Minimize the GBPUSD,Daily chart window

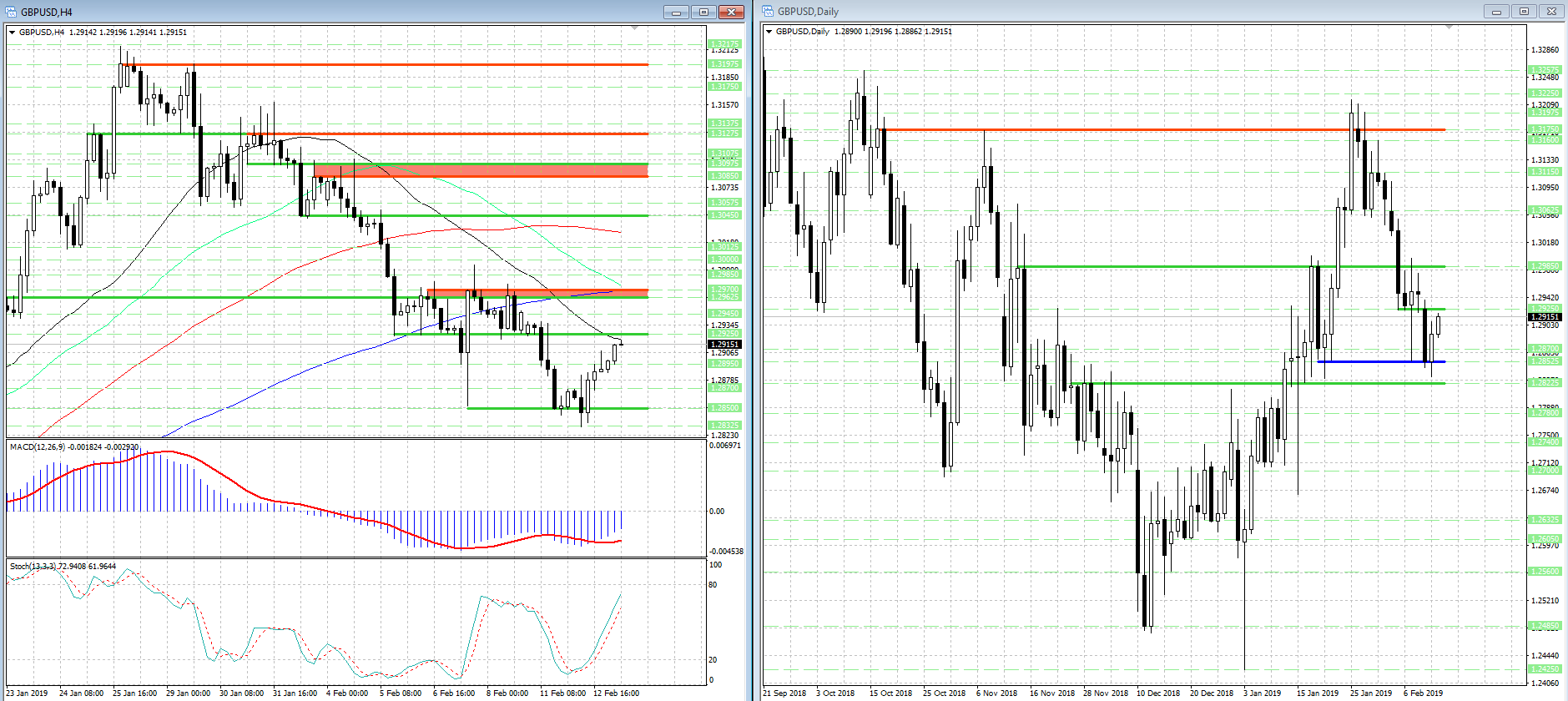(x=1496, y=12)
